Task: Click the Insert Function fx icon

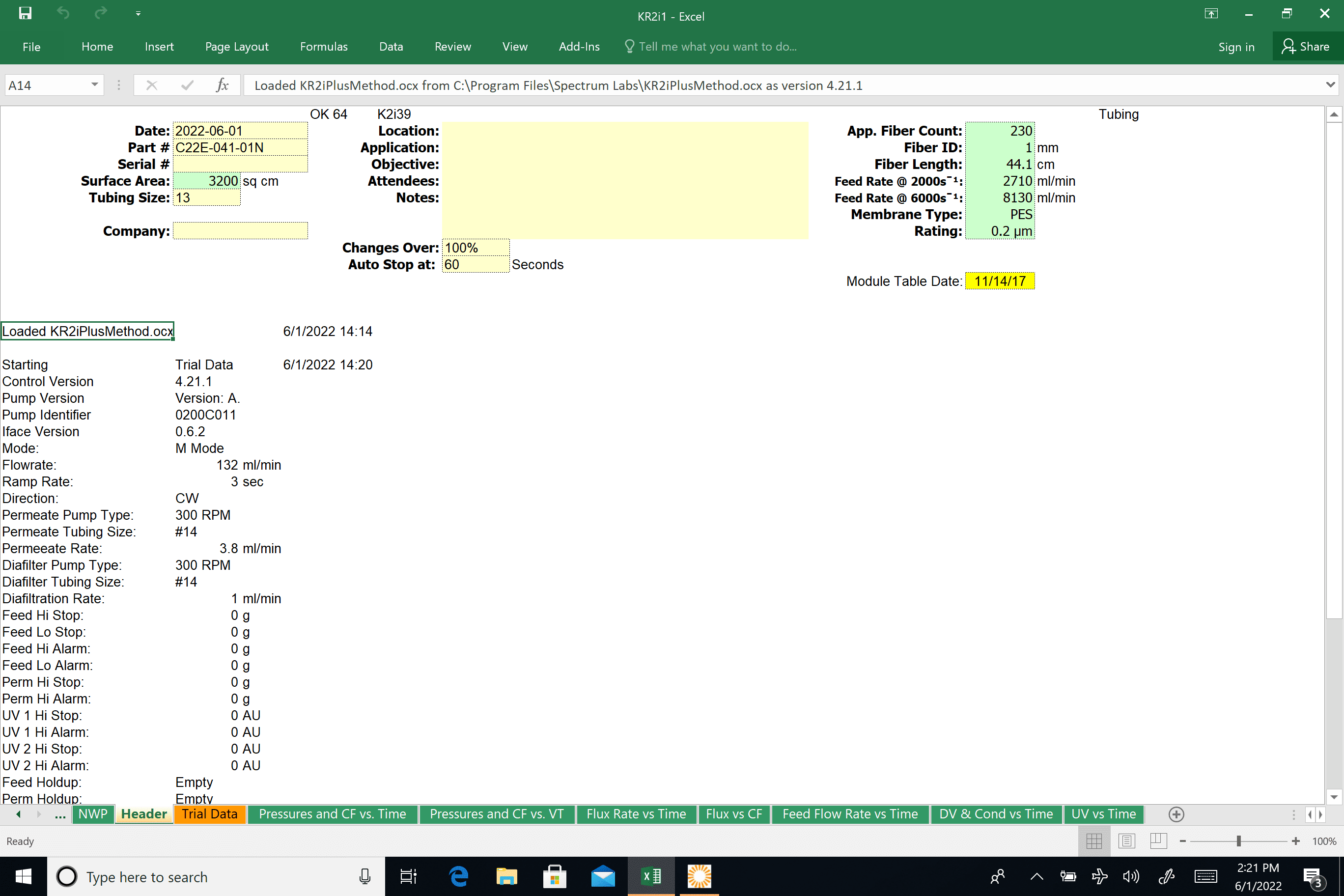Action: pyautogui.click(x=223, y=85)
